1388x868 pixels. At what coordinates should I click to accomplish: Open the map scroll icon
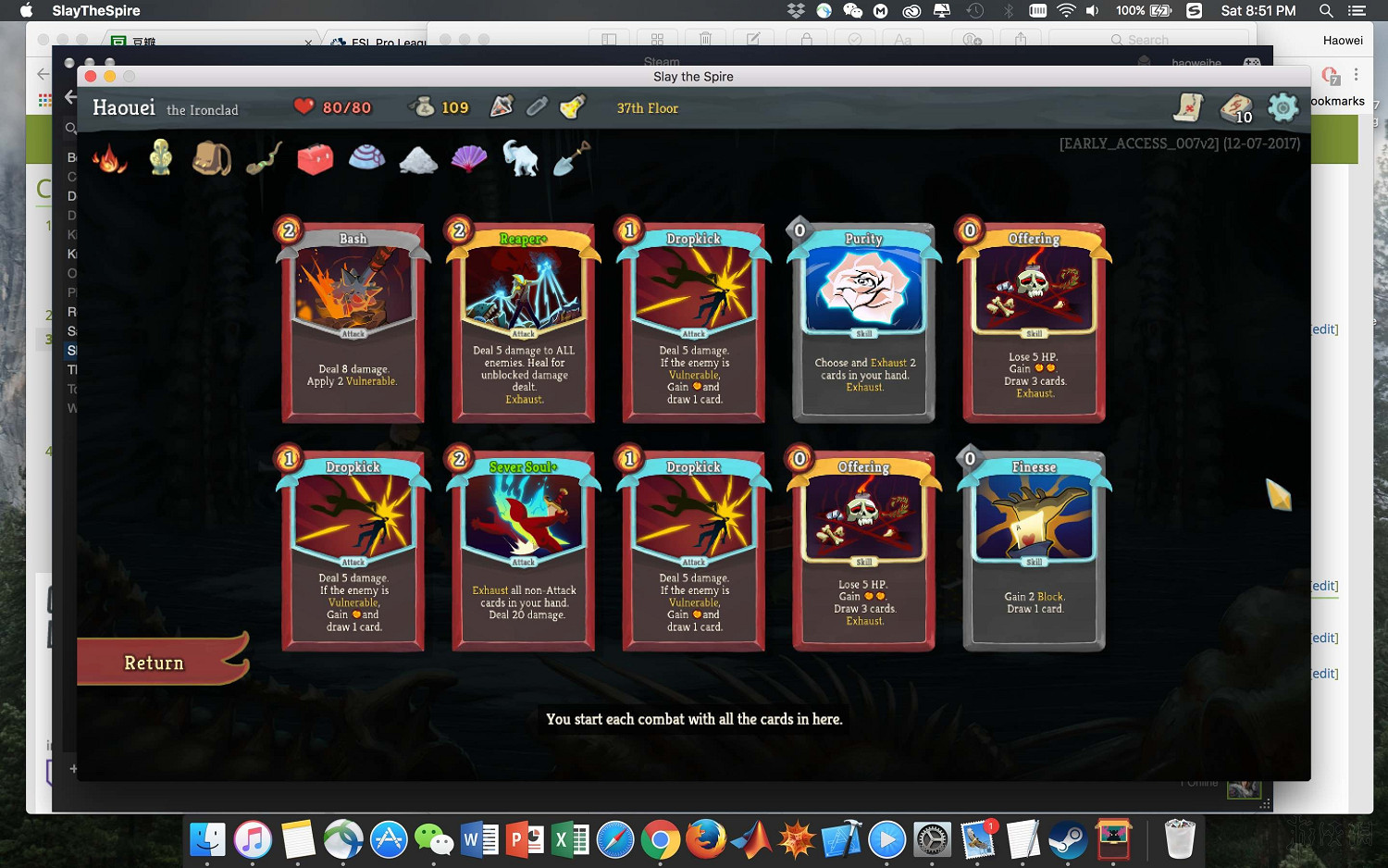1188,107
